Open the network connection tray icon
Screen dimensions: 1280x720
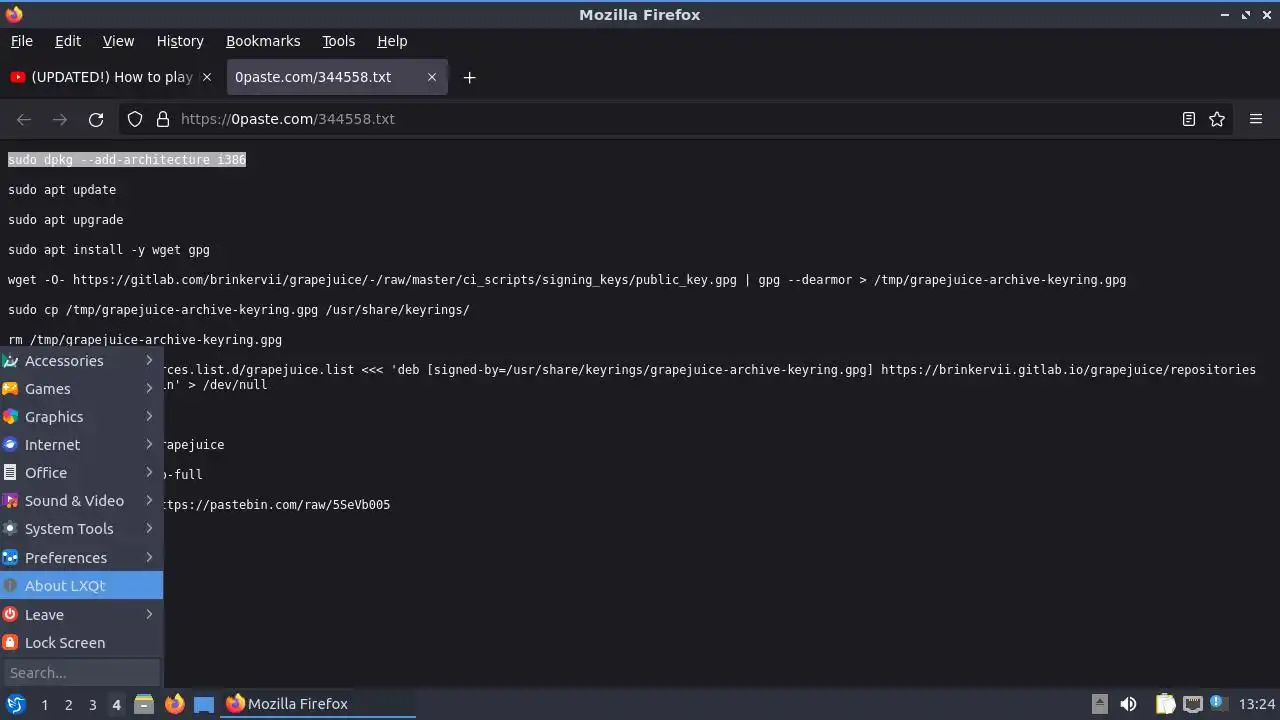1193,704
